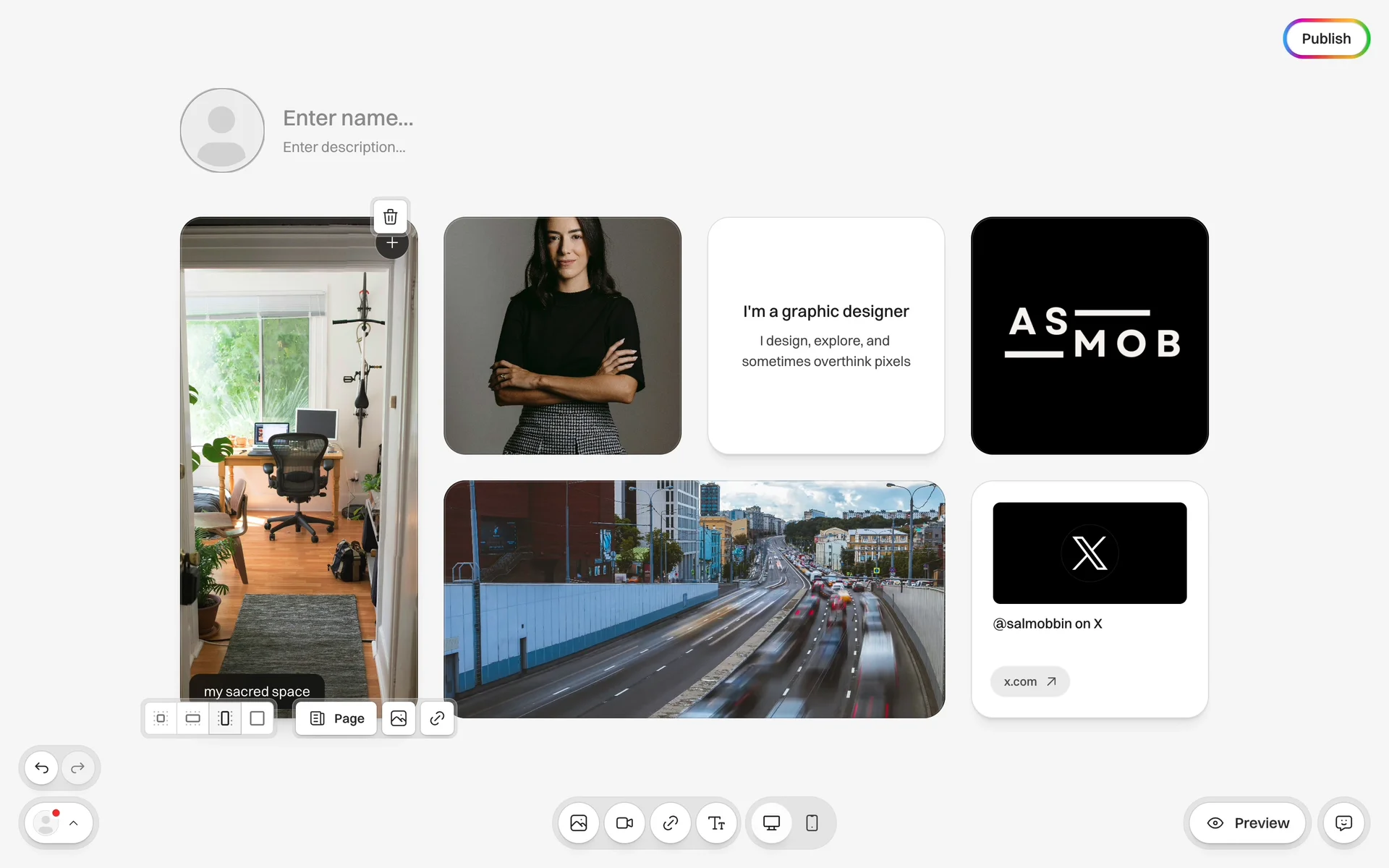Set card size to wide rectangle
This screenshot has height=868, width=1389.
193,718
